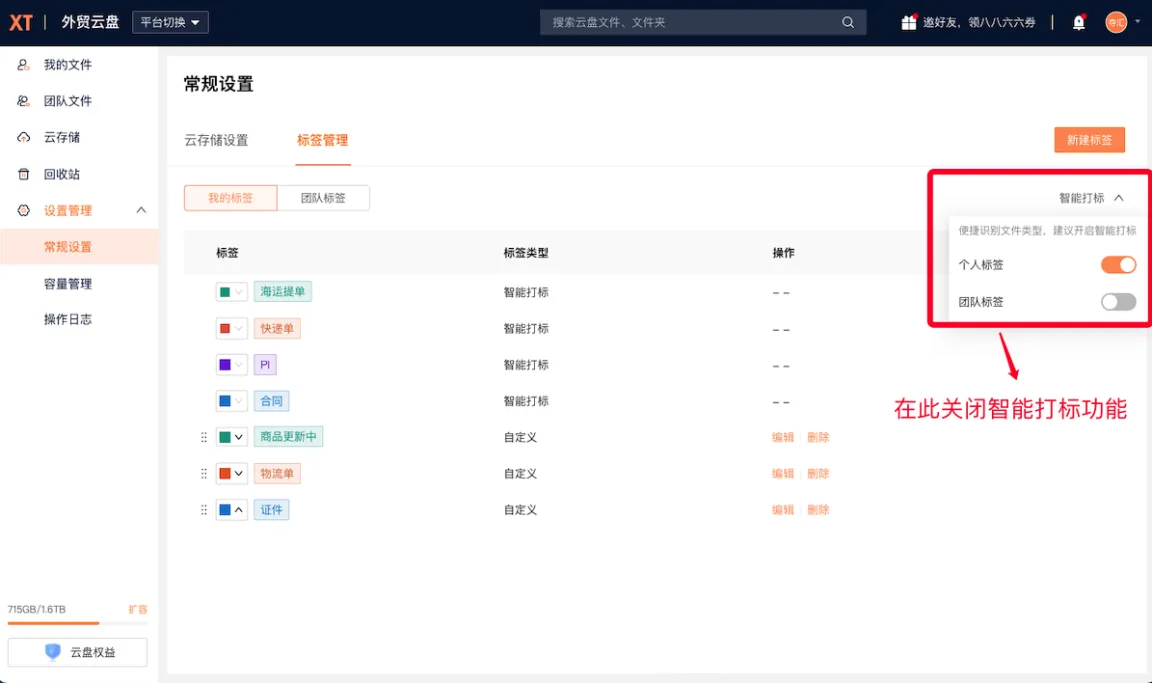Click the search magnifier icon
This screenshot has width=1152, height=683.
point(848,22)
